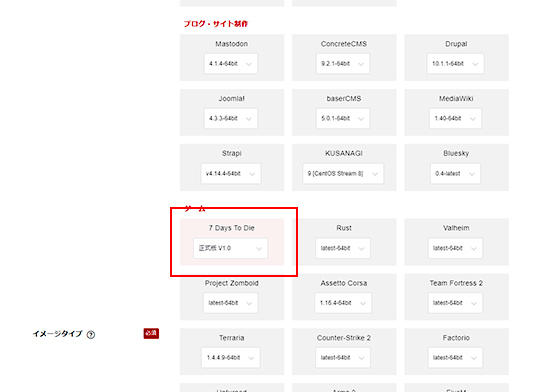Open the Terraria 1.4.4.9-64bit dropdown
550x392 pixels.
tap(231, 358)
